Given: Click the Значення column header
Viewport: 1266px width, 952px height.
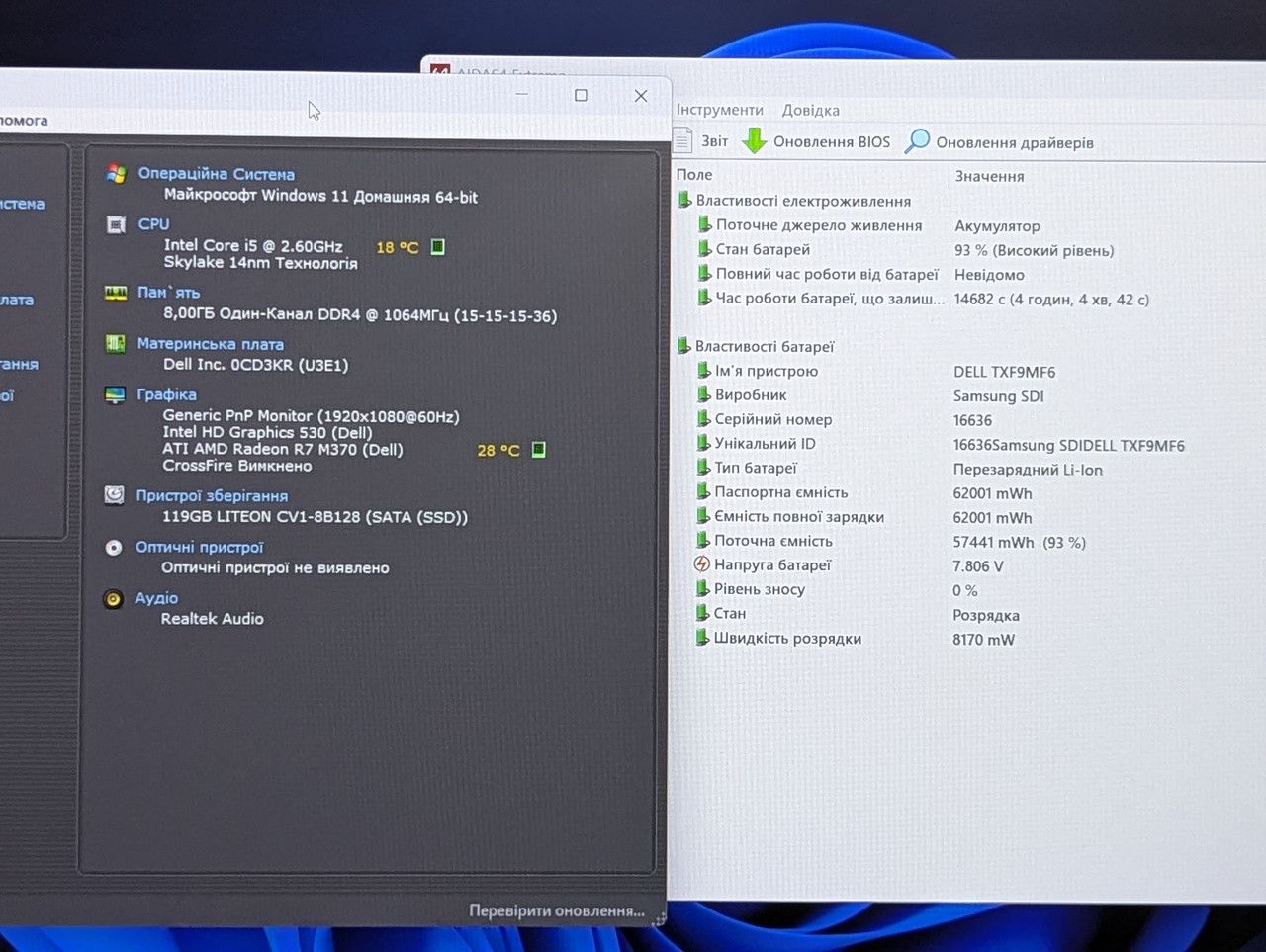Looking at the screenshot, I should (990, 176).
